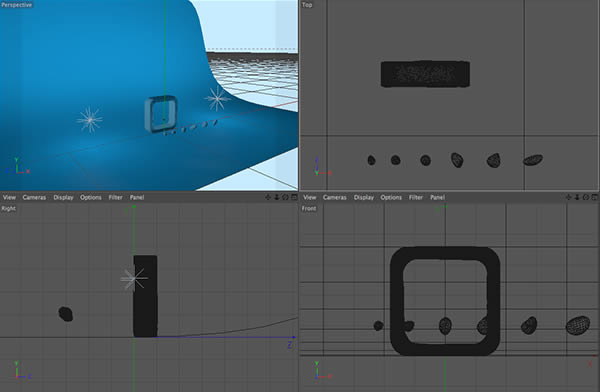
Task: Select the square frame object in Front view
Action: coord(445,301)
